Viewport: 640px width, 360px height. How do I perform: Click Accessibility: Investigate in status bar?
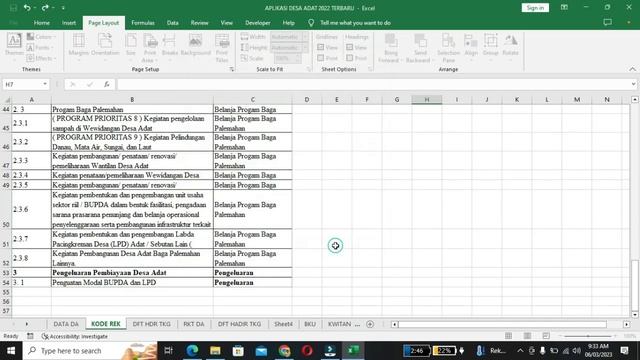75,336
